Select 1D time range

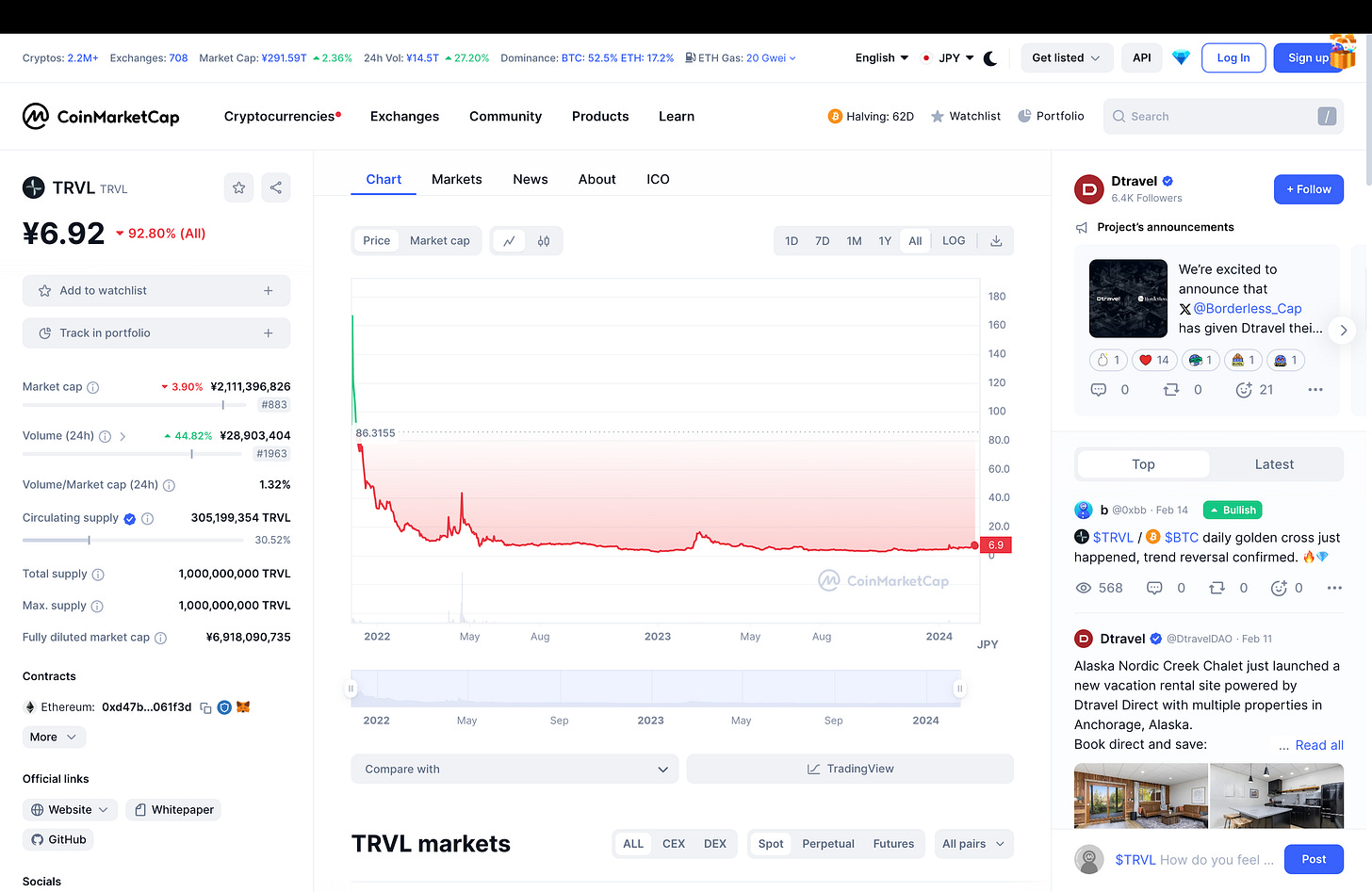(792, 241)
